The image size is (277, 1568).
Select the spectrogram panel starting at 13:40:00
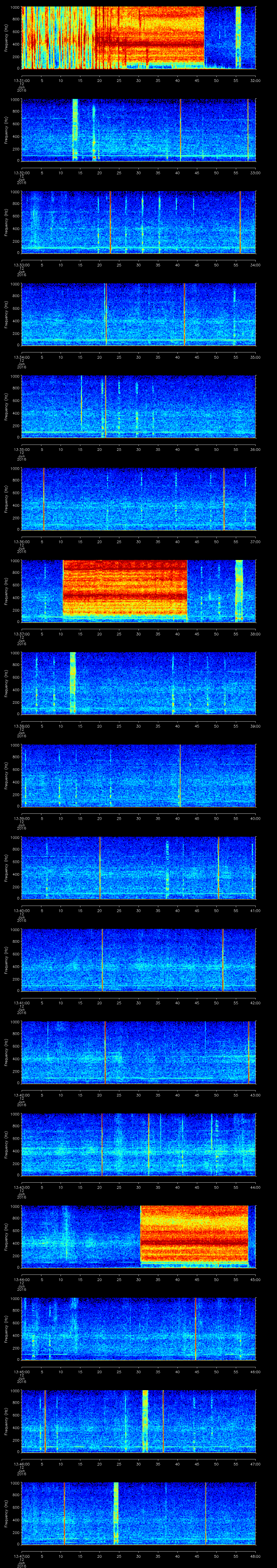pos(138,868)
